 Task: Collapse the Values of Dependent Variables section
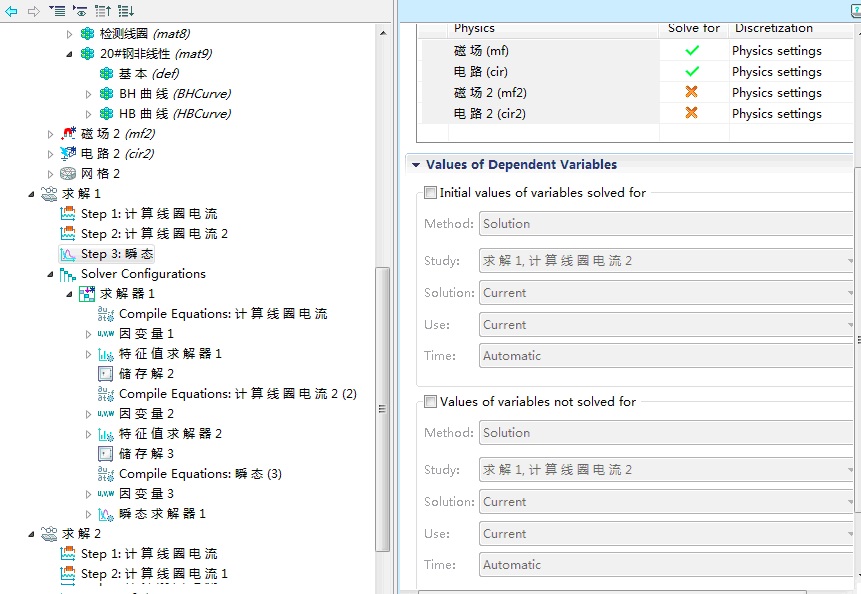pos(415,165)
